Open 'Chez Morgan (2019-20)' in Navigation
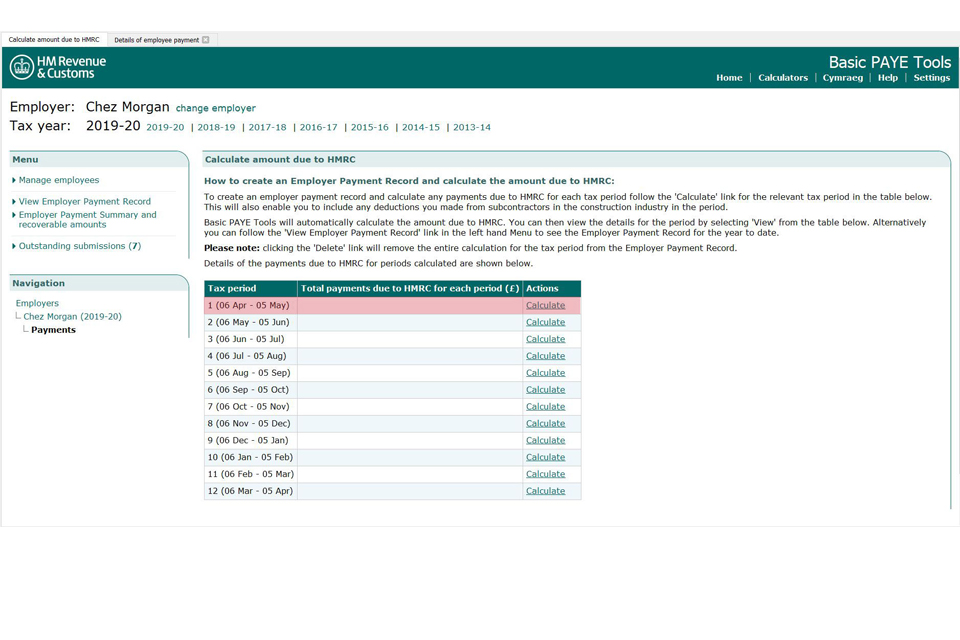The image size is (960, 640). tap(72, 317)
